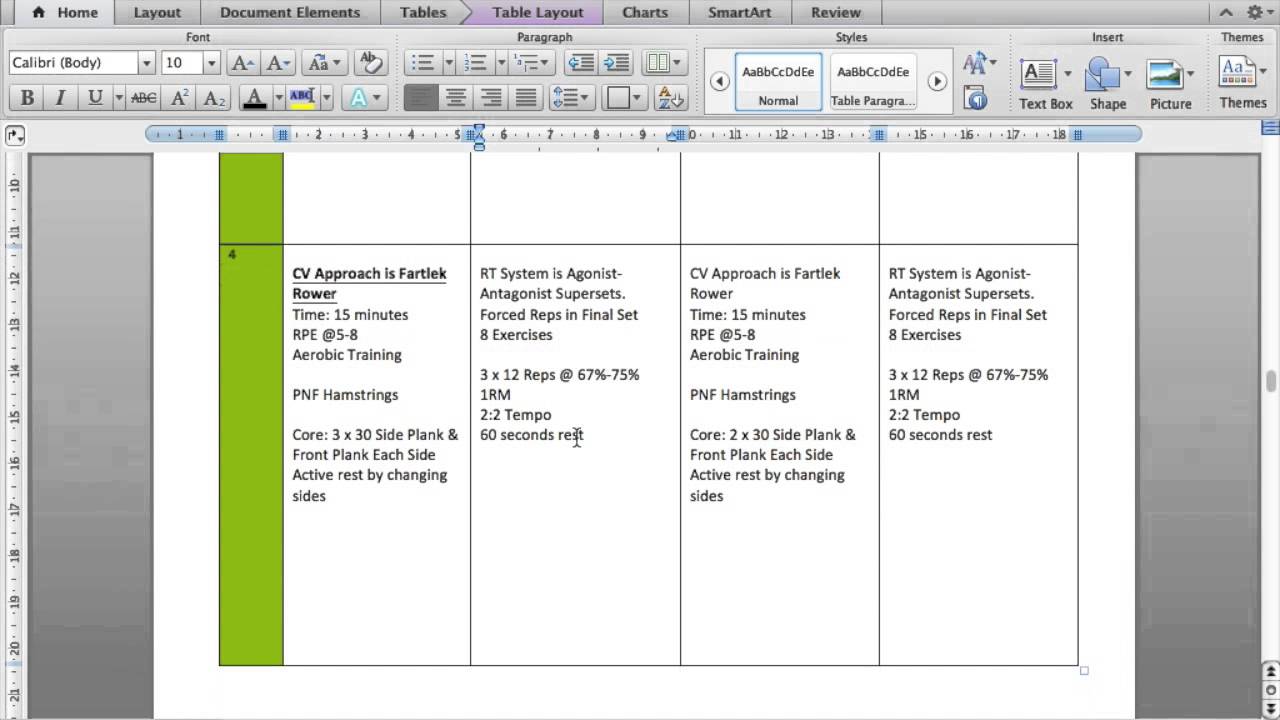Apply the Normal style

coord(778,81)
